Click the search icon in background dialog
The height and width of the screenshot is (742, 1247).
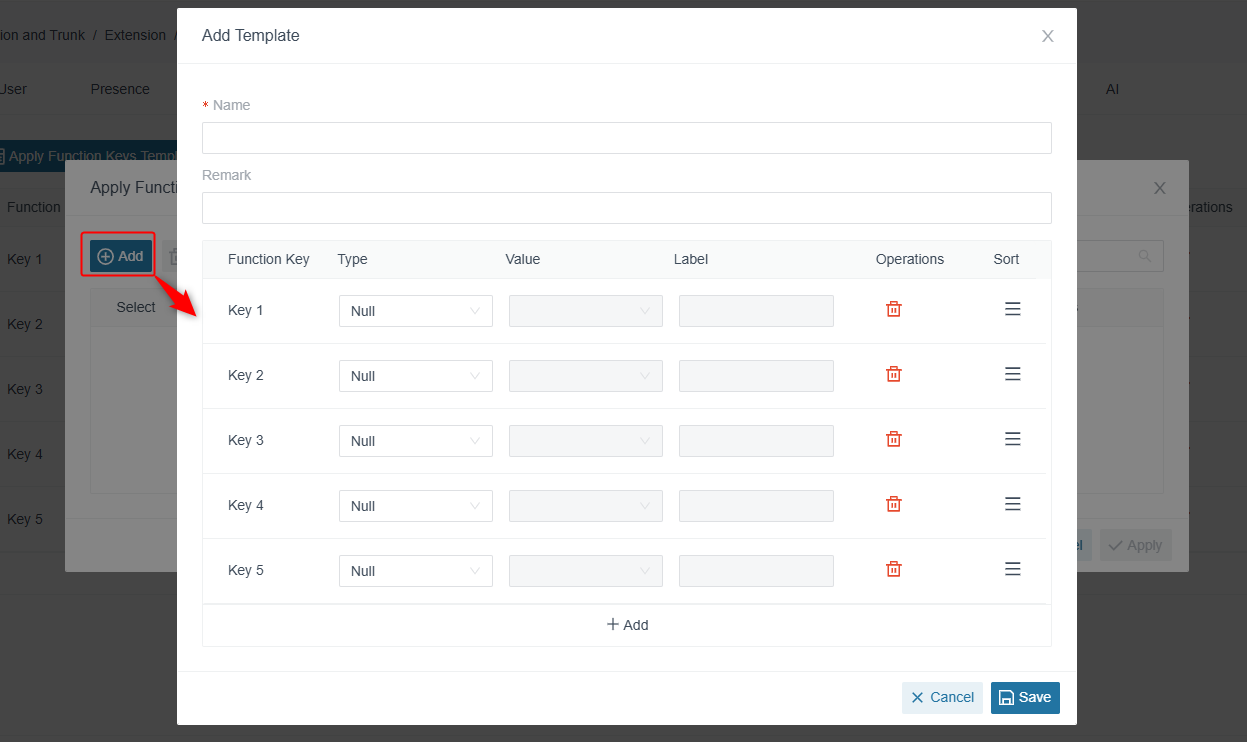tap(1145, 256)
